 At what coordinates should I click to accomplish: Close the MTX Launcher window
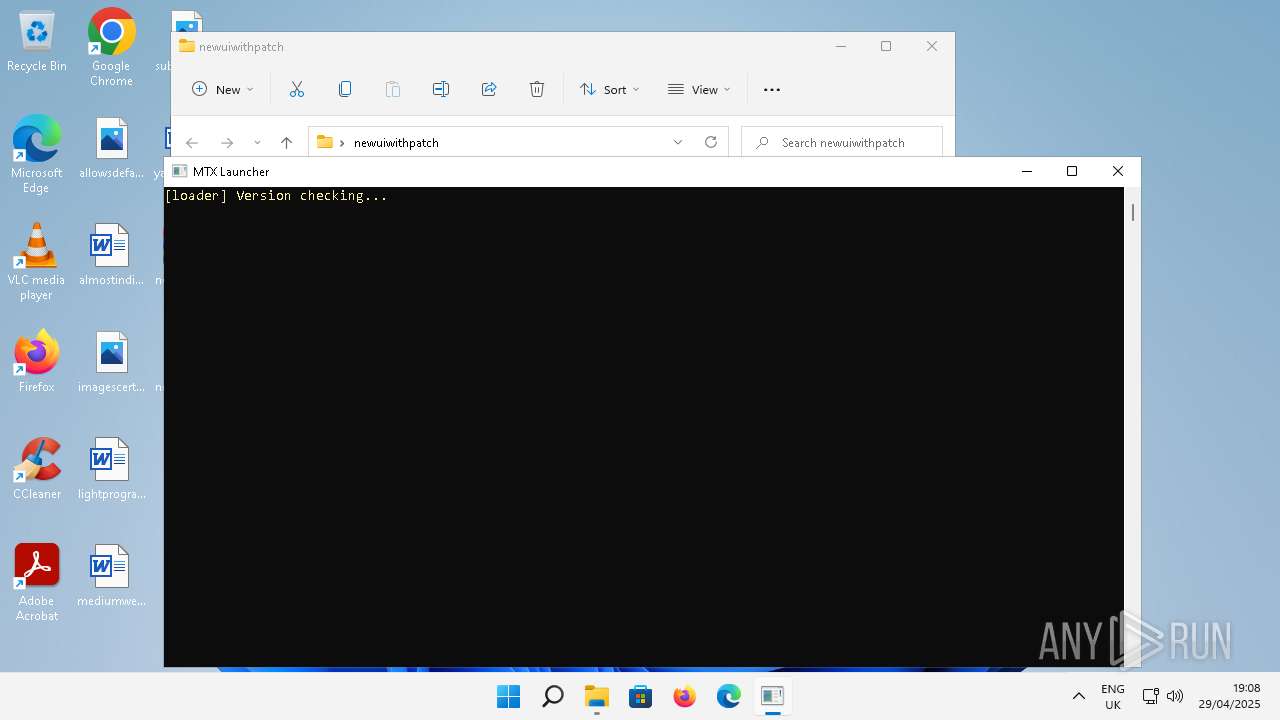tap(1118, 171)
